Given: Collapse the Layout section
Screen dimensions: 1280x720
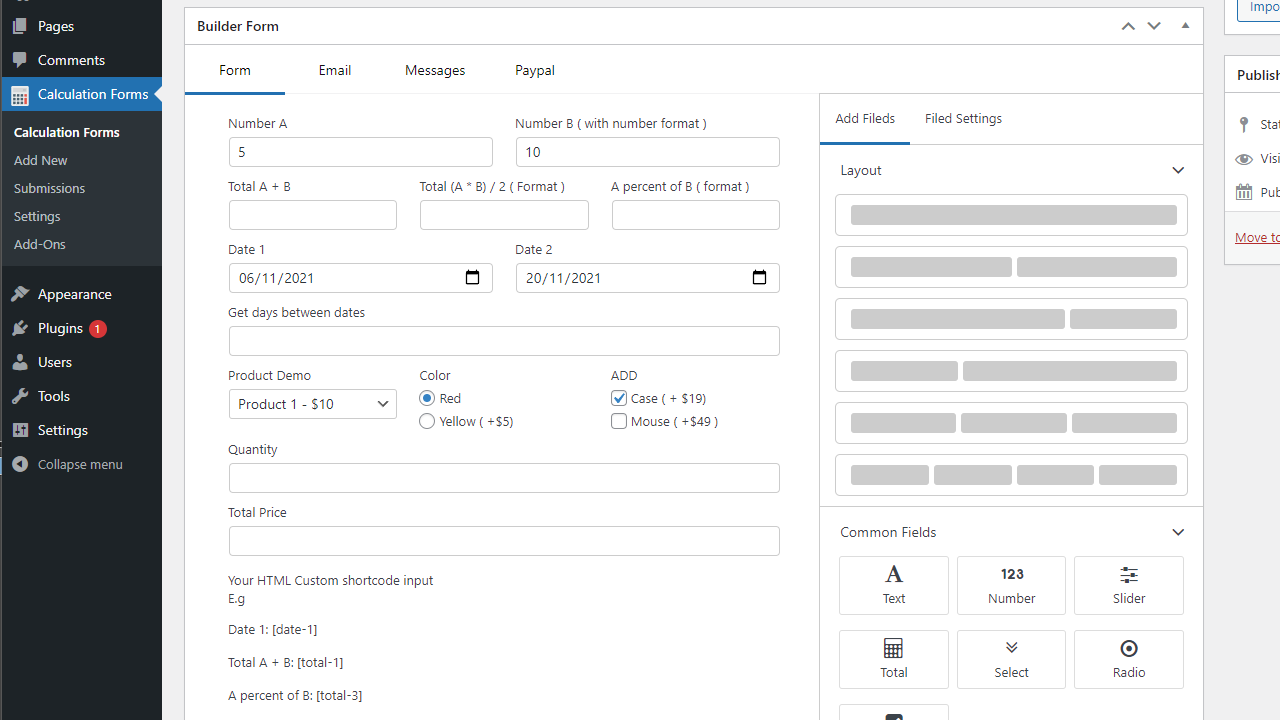Looking at the screenshot, I should 1177,171.
